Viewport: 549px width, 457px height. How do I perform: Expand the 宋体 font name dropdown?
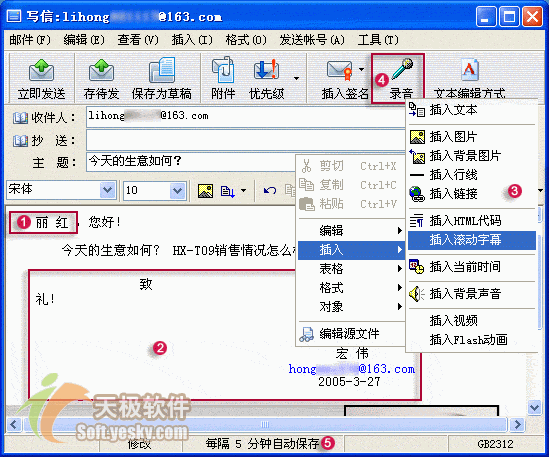pos(107,190)
